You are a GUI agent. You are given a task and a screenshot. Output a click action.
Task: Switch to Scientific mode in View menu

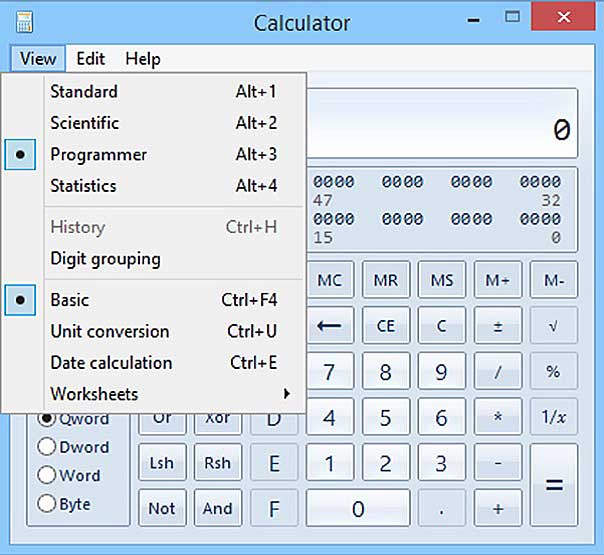coord(85,123)
